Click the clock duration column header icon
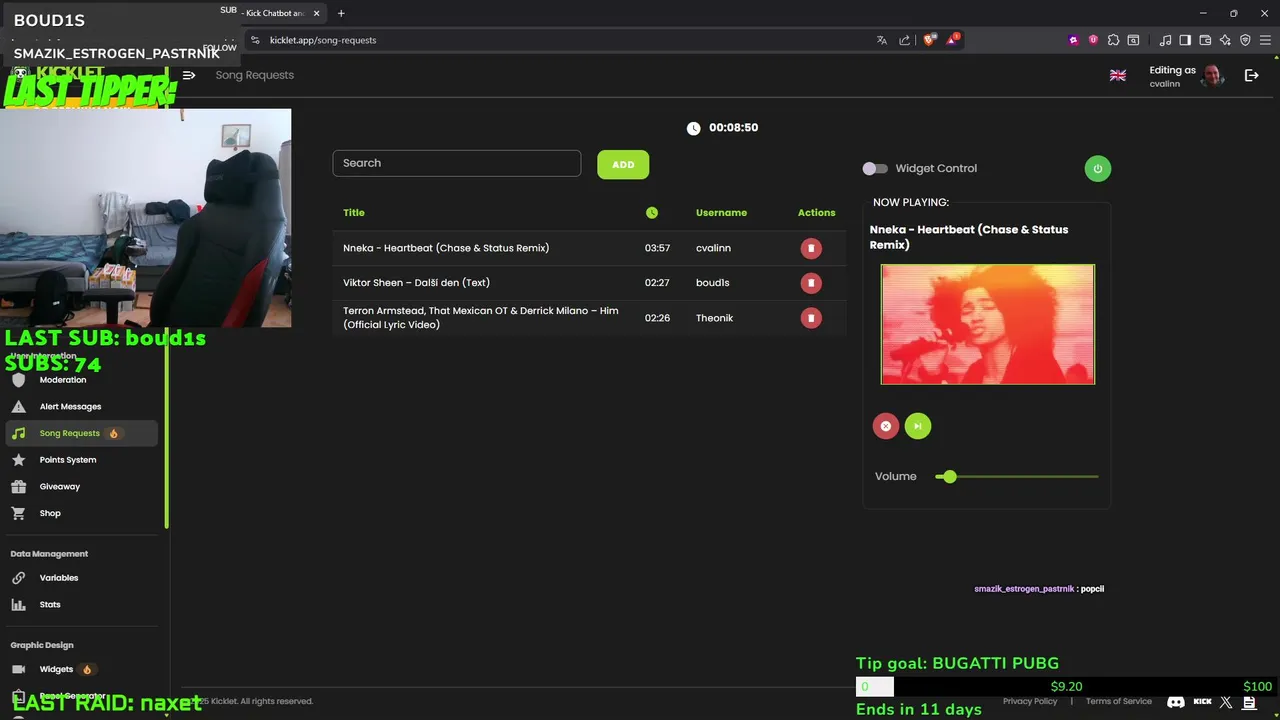Screen dimensions: 1280x720 pyautogui.click(x=652, y=213)
